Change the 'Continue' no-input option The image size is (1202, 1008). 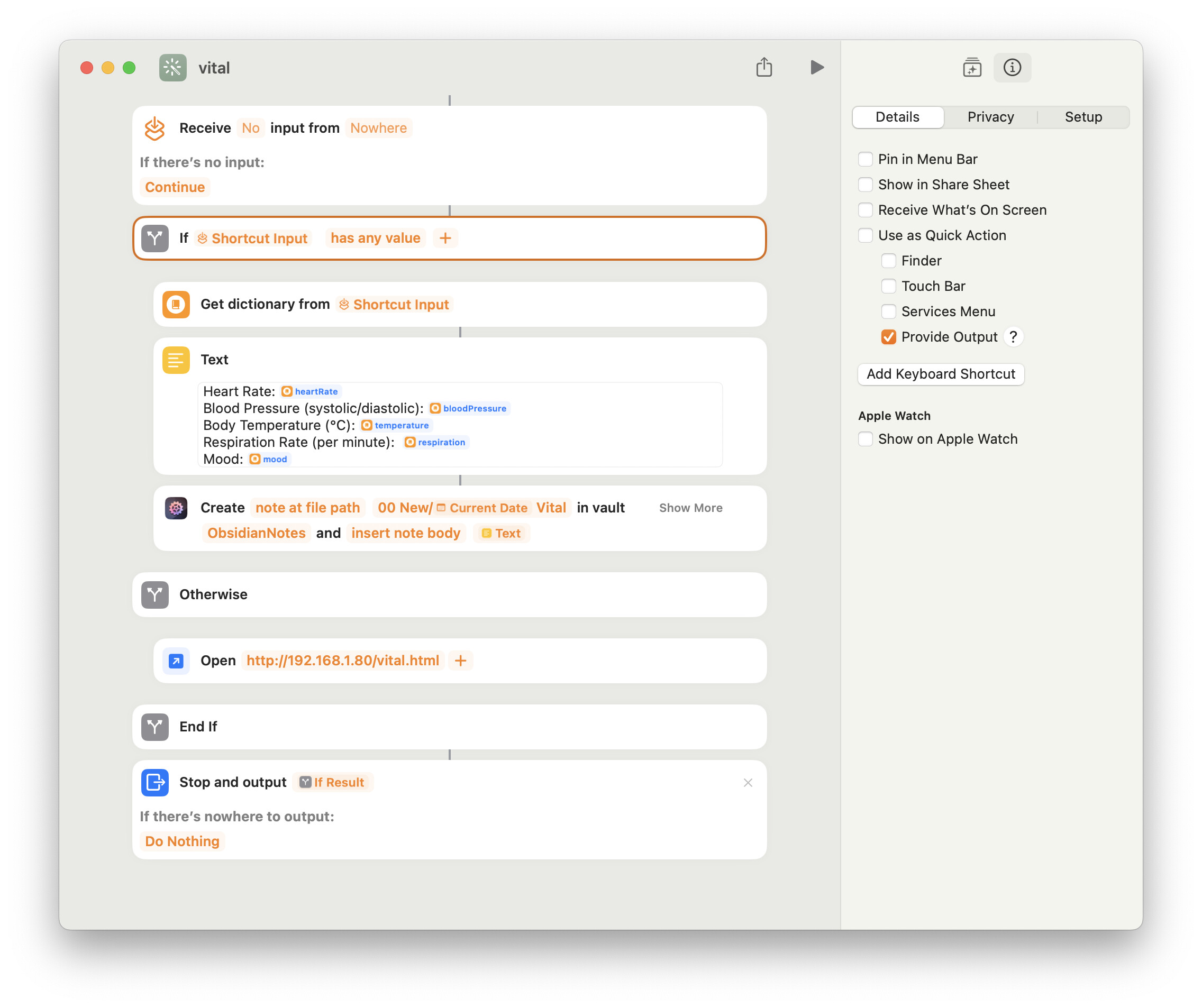[175, 187]
